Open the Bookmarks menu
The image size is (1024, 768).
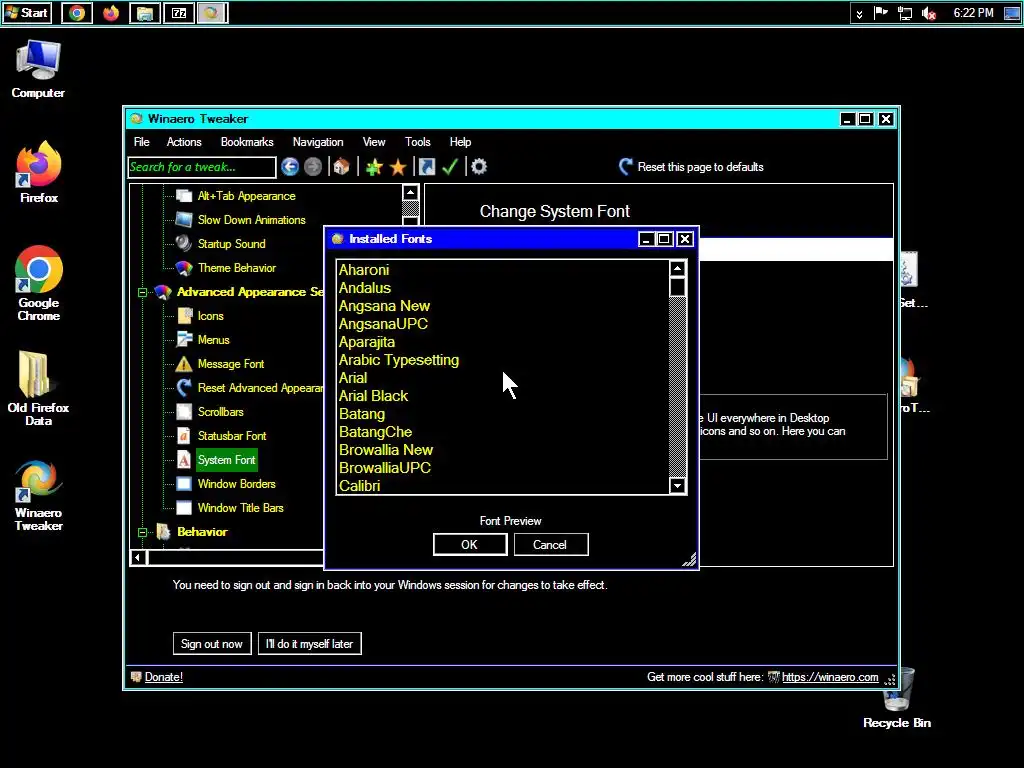(x=247, y=142)
